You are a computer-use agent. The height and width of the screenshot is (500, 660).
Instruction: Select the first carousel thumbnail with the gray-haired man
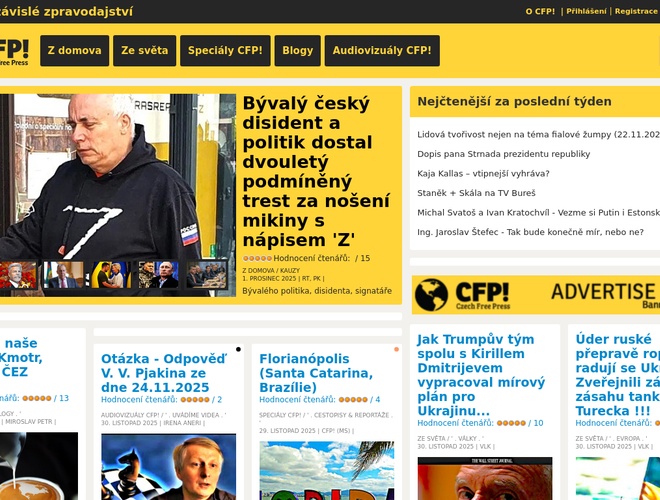pos(18,275)
